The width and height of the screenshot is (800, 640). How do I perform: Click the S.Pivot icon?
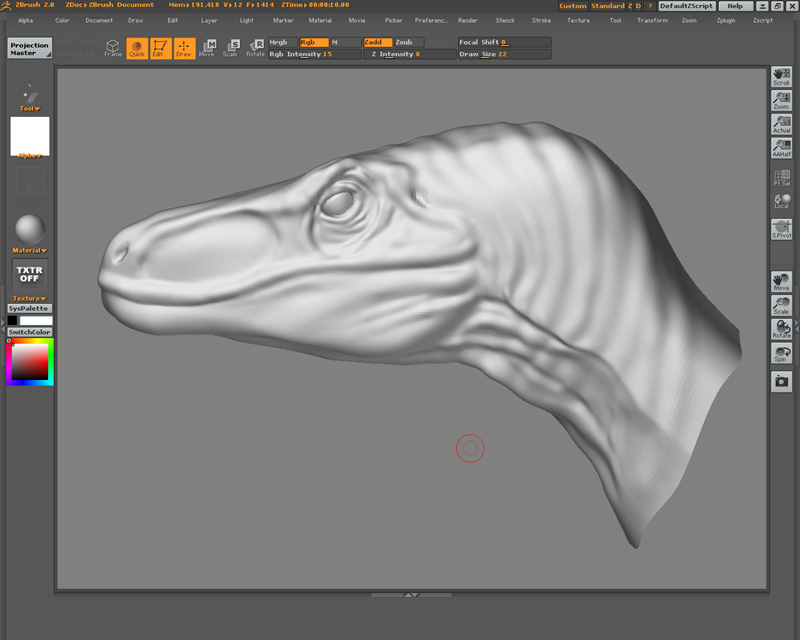coord(781,230)
